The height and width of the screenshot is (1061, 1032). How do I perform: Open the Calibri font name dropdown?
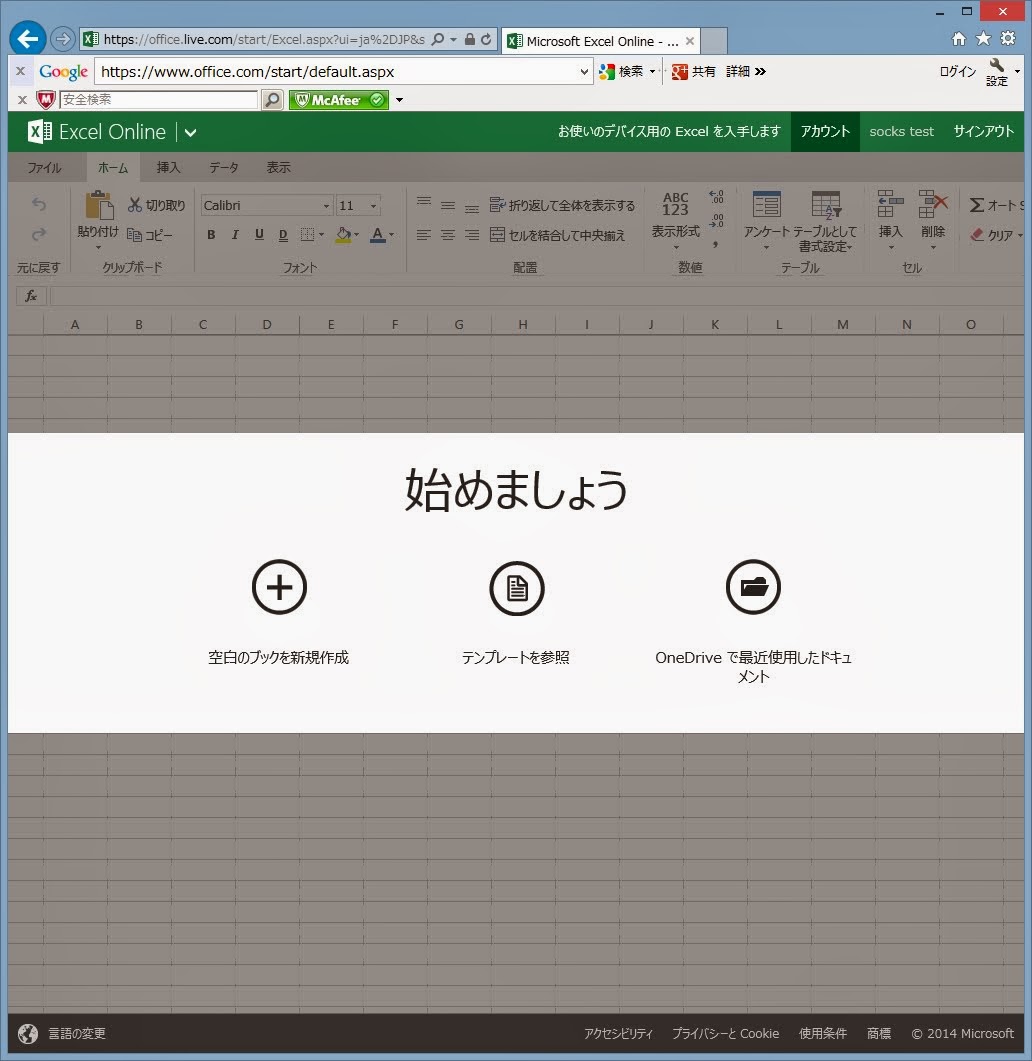326,206
